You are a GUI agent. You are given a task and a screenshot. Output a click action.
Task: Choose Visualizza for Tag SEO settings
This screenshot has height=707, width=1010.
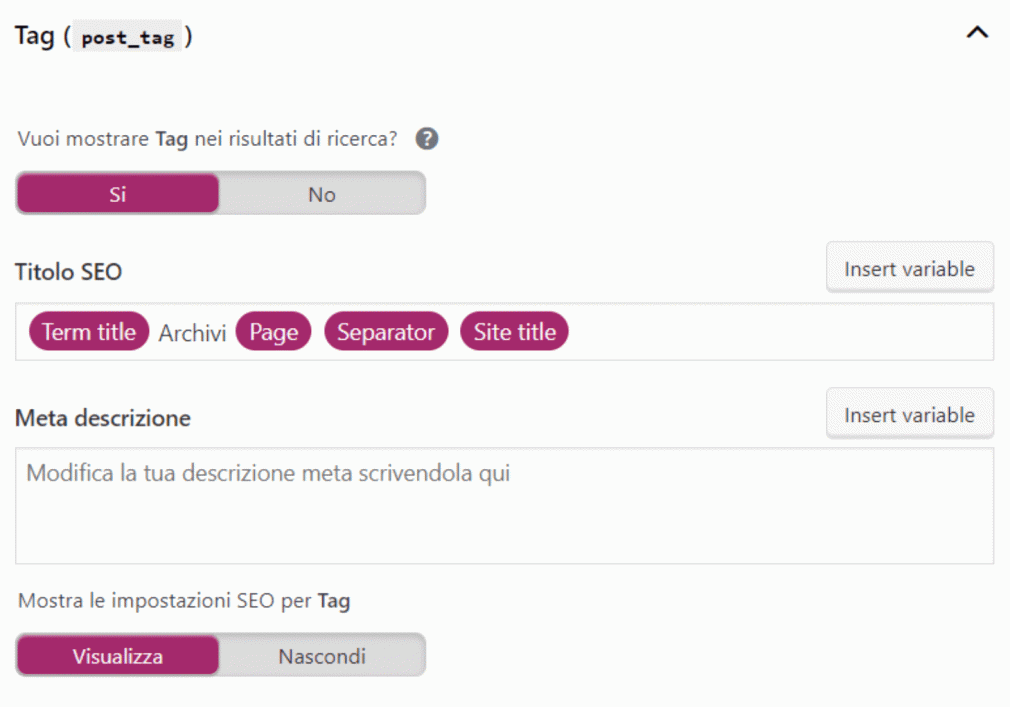coord(118,655)
